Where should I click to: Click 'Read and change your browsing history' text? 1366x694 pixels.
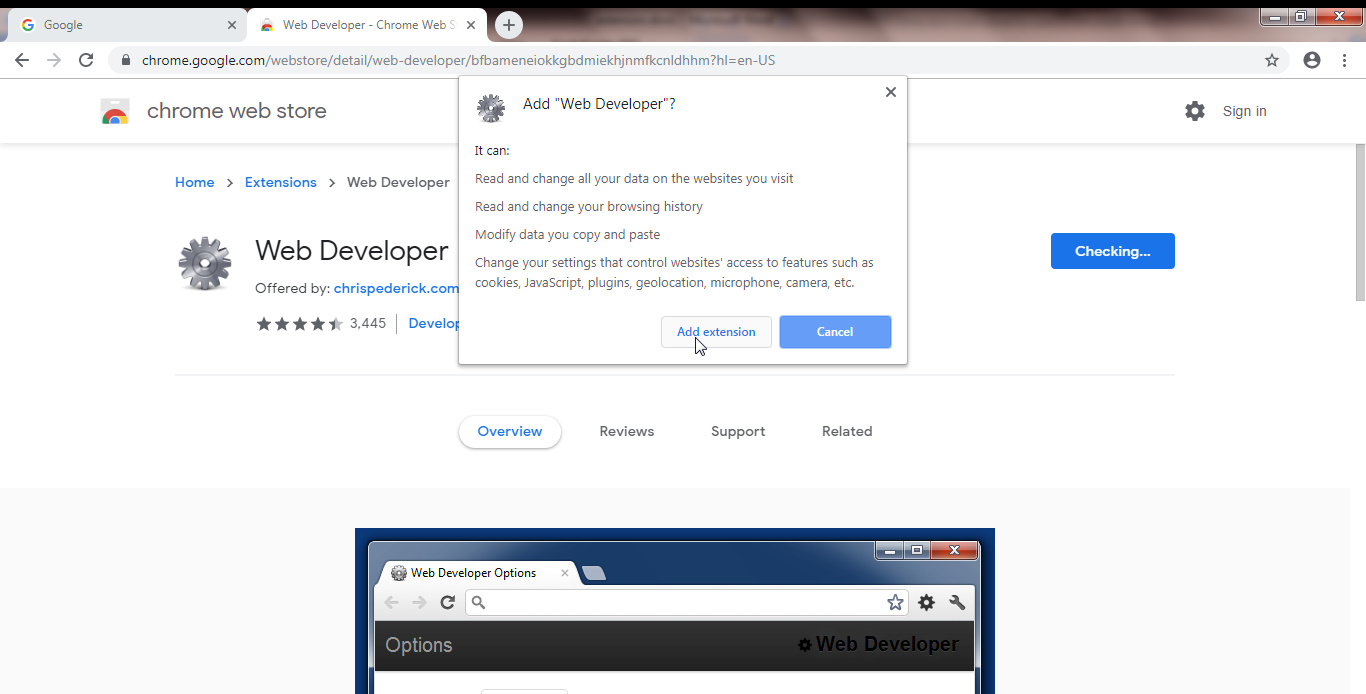[589, 207]
